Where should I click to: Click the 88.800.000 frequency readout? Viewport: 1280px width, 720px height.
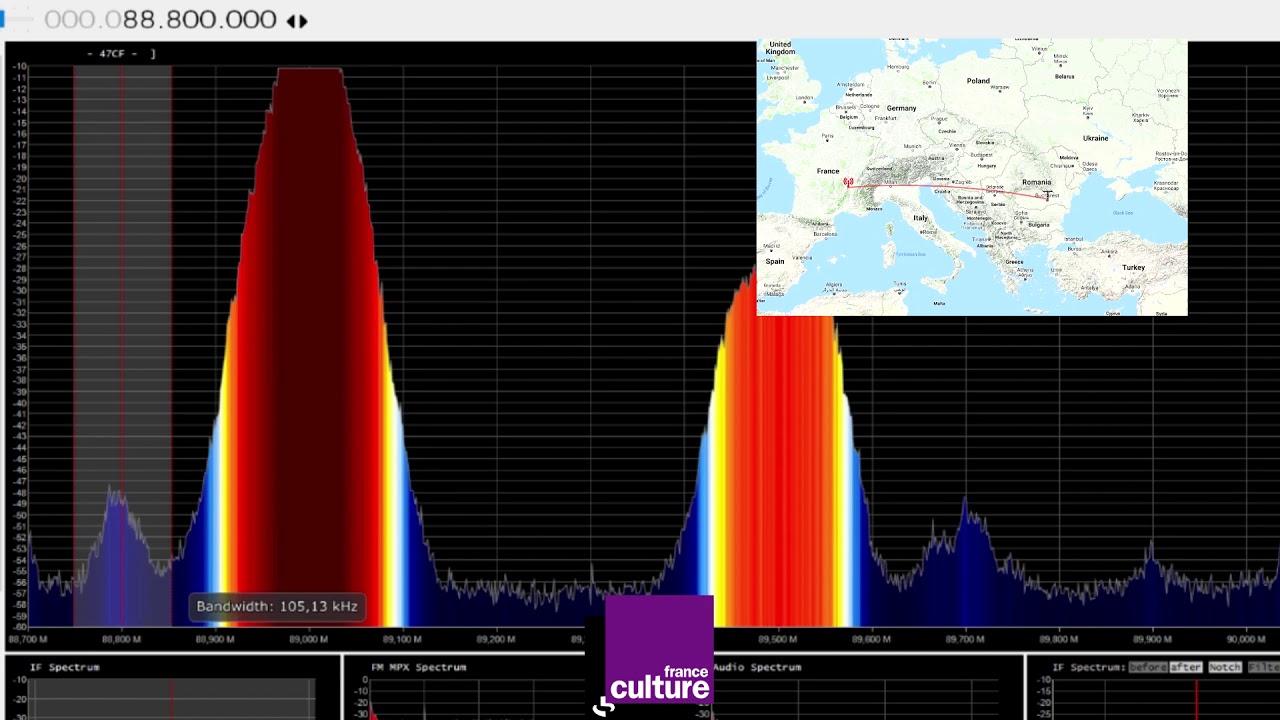click(199, 20)
